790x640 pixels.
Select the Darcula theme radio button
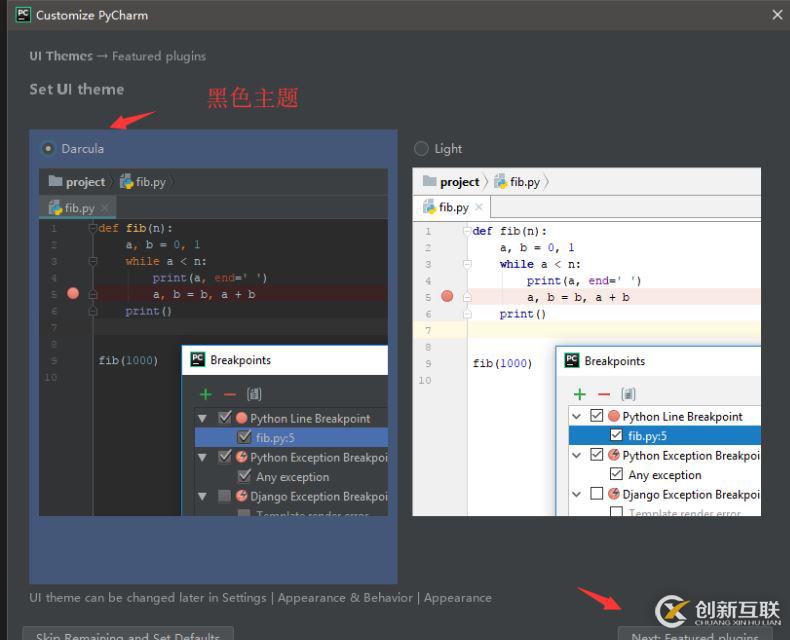click(48, 149)
